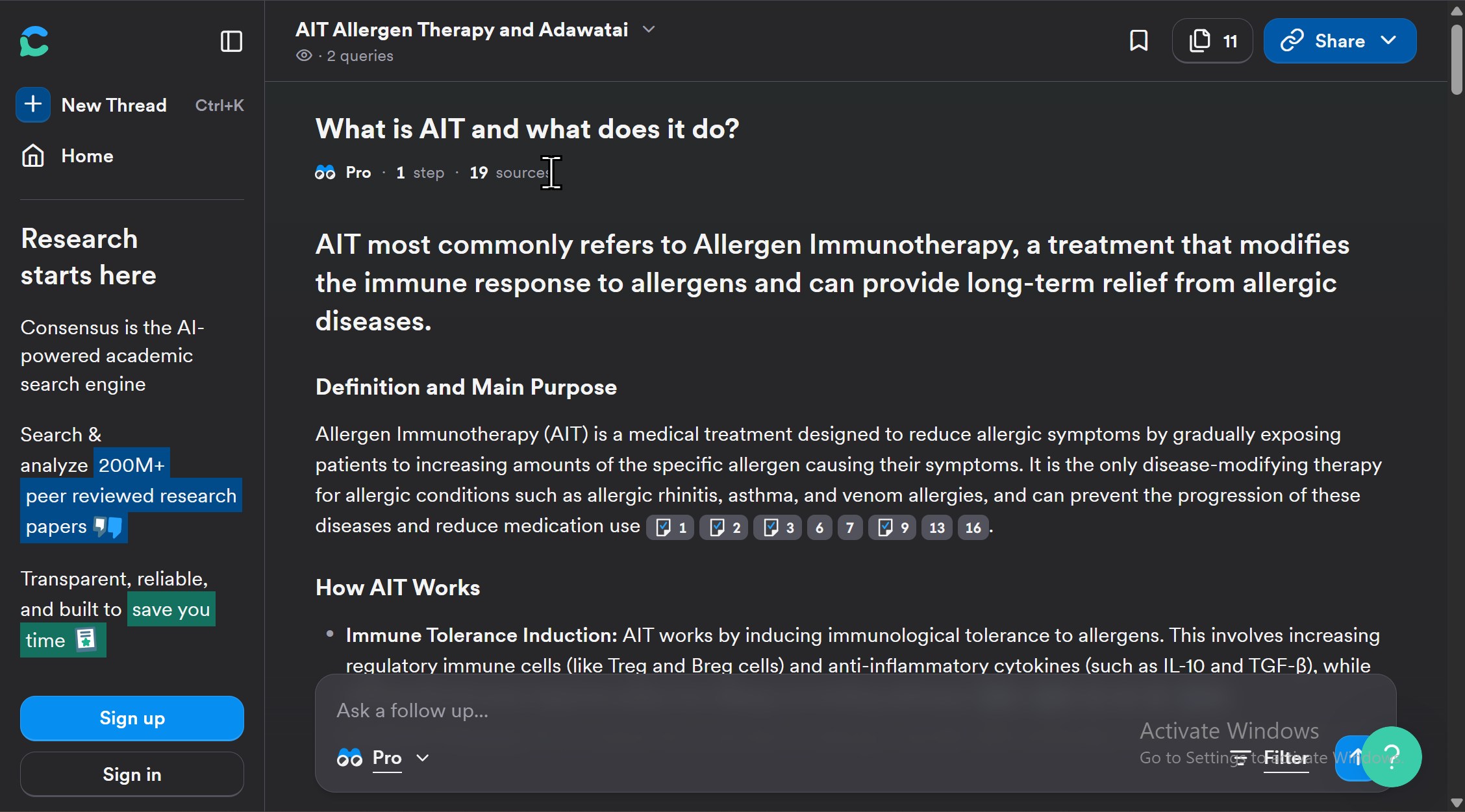
Task: Show the 1 step details
Action: (x=420, y=173)
